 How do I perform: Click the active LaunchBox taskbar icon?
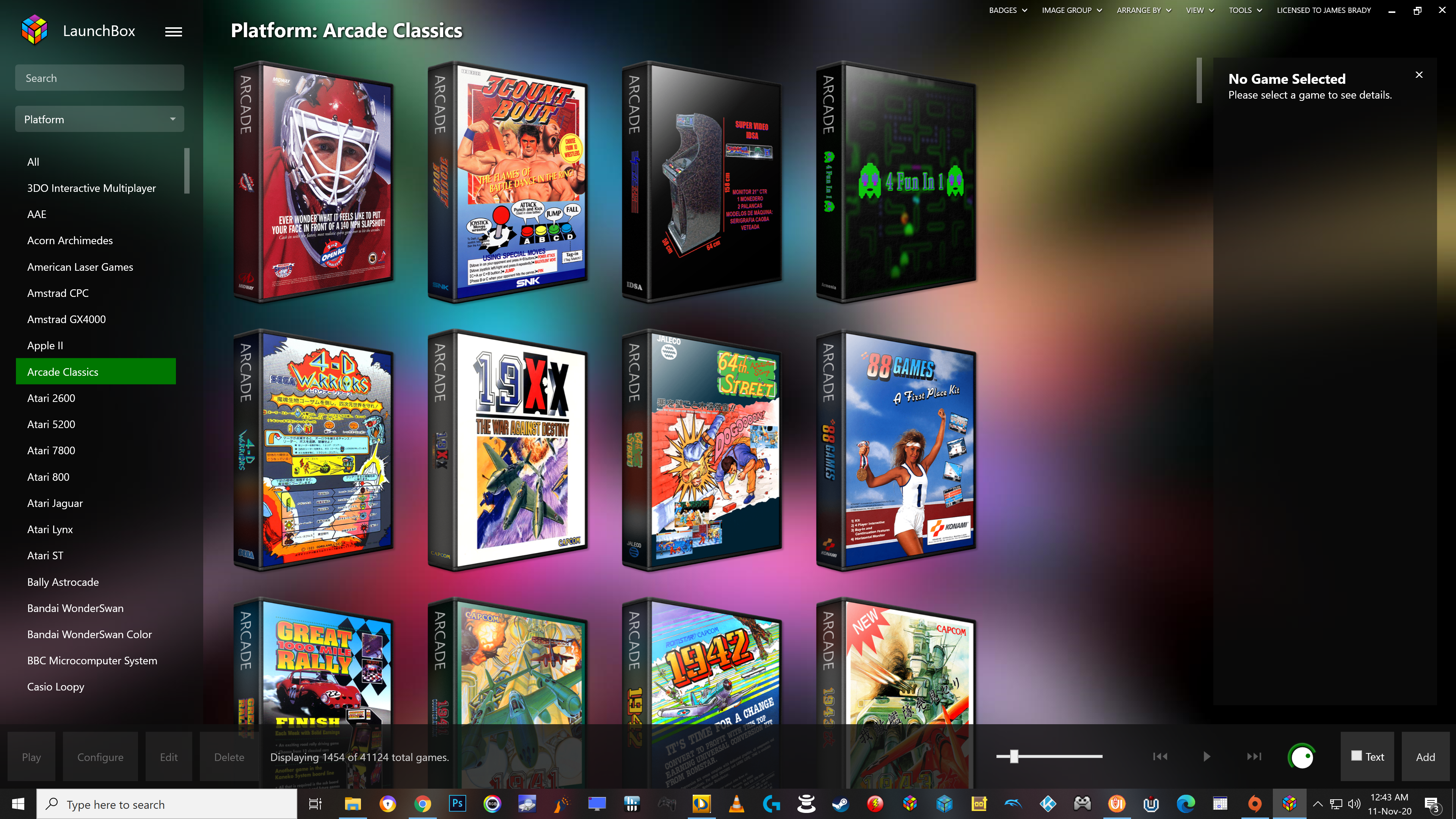1289,803
